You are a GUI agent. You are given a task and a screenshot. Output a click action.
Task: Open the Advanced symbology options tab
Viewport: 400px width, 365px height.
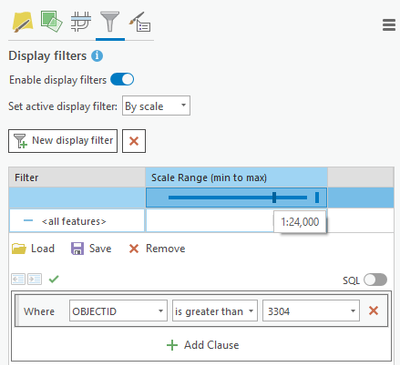[140, 22]
